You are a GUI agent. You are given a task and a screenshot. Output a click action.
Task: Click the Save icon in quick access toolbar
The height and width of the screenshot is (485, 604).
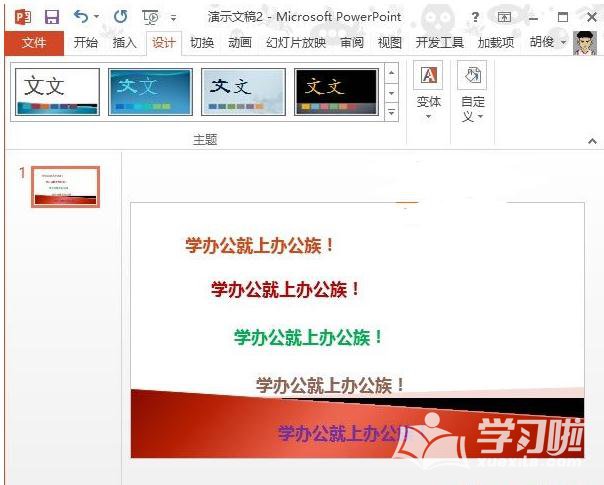tap(52, 17)
